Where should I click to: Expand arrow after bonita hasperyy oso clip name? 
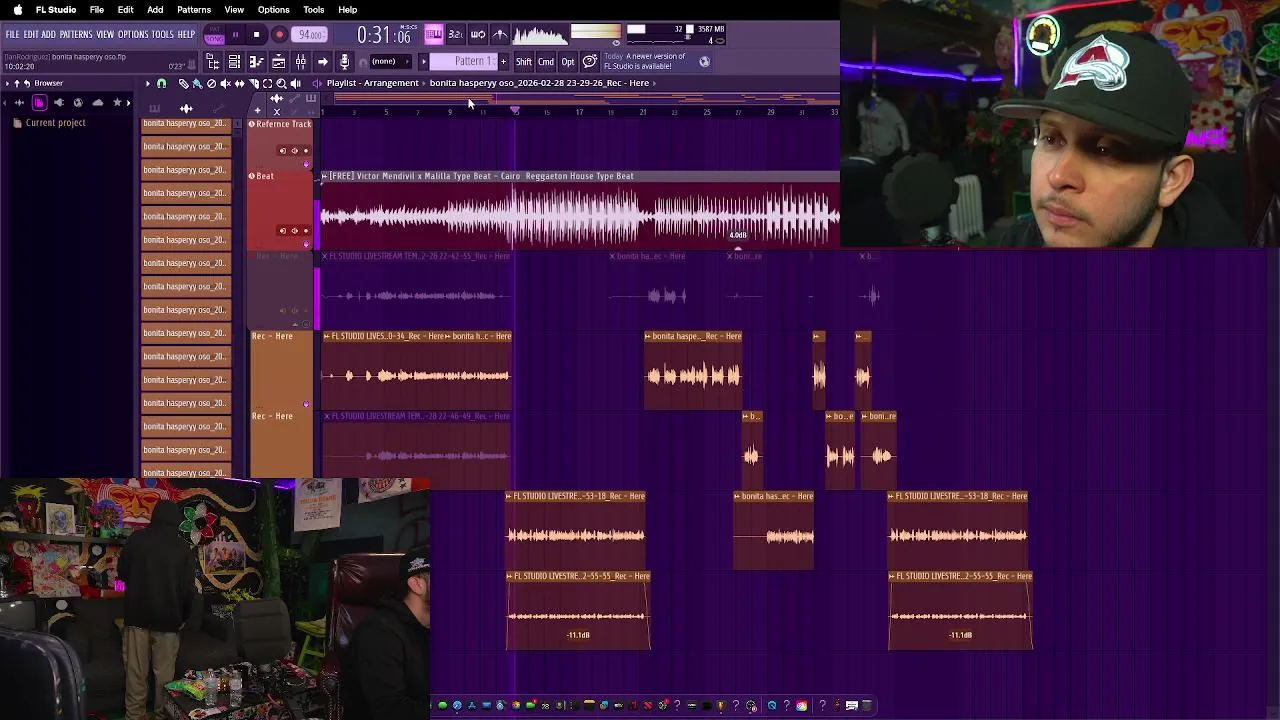[654, 83]
